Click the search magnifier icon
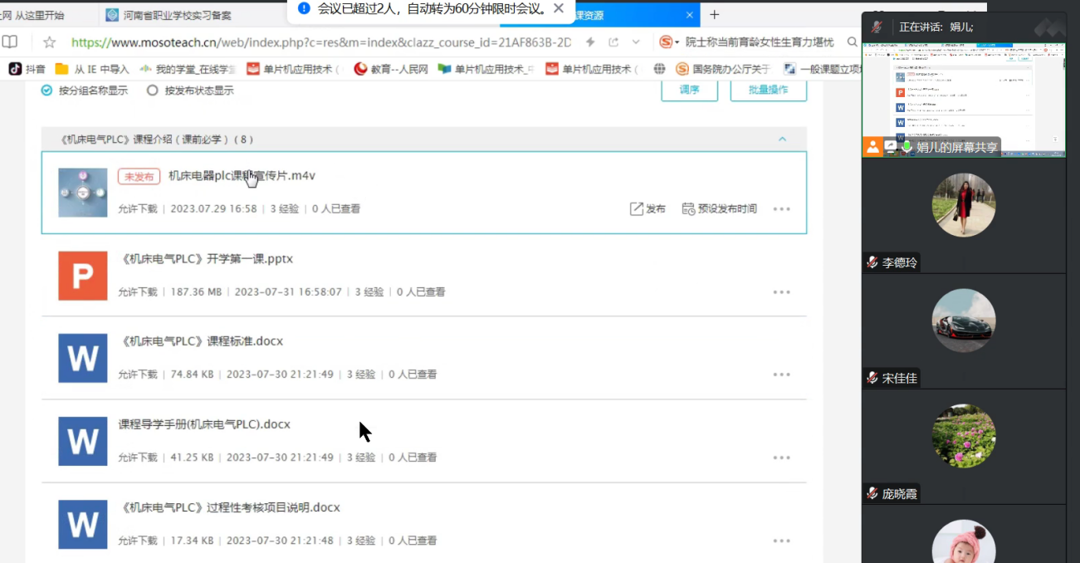 [852, 42]
